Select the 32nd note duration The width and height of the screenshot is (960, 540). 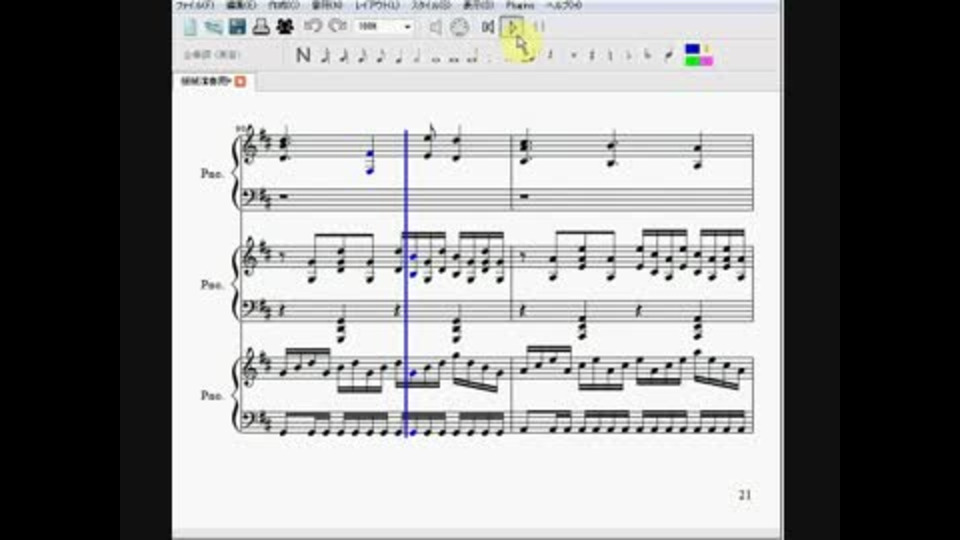point(344,56)
